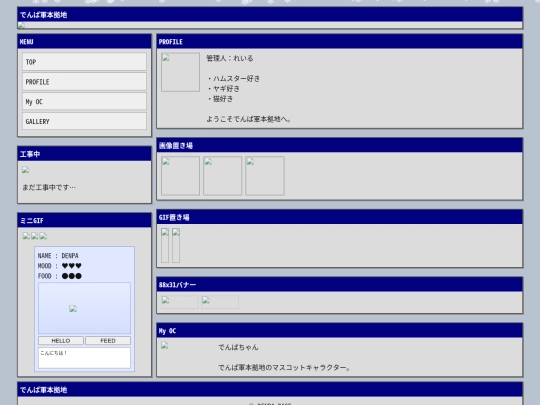Click the profile avatar image
This screenshot has height=405, width=540.
pos(180,72)
